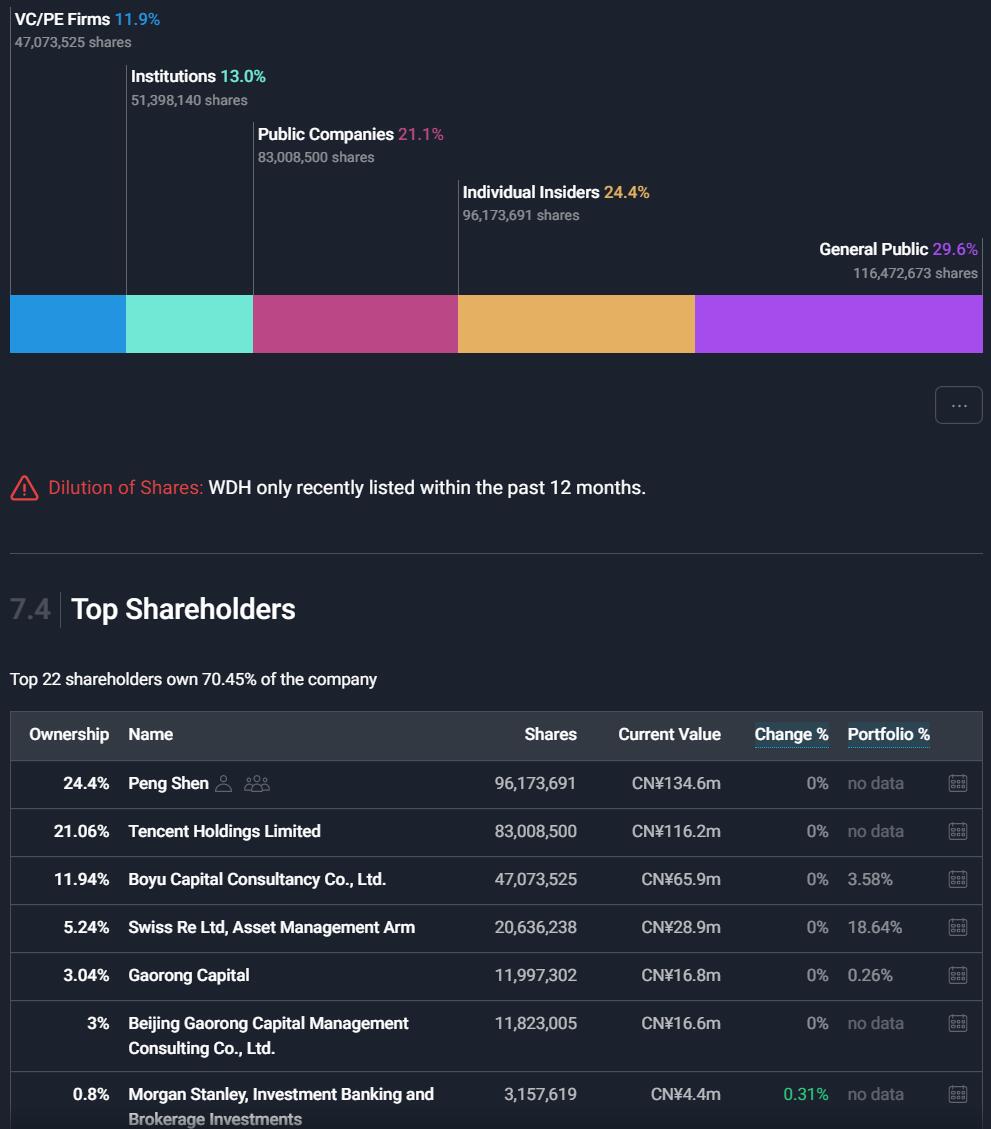Click the Ownership column header
The image size is (991, 1129).
[x=69, y=734]
